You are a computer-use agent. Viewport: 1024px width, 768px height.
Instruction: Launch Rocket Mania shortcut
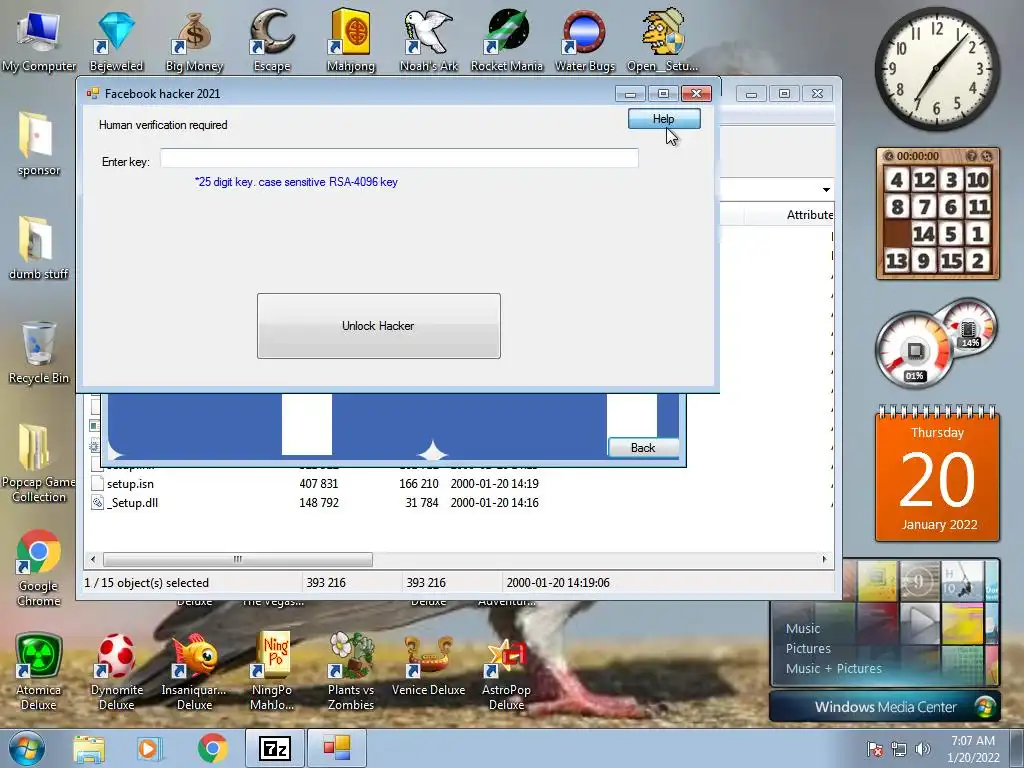click(x=507, y=40)
